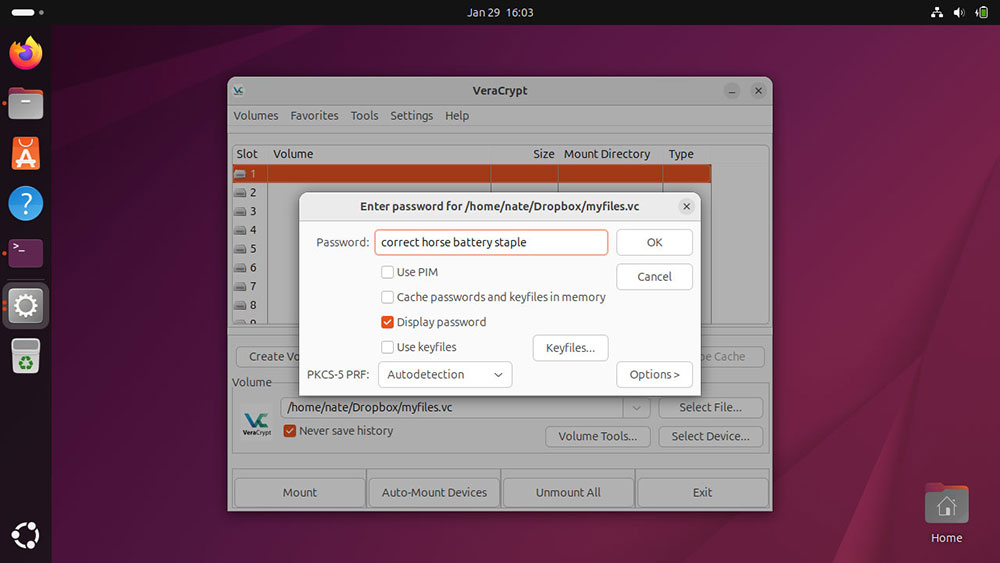Select drive slot 1 icon
This screenshot has height=563, width=1000.
240,173
